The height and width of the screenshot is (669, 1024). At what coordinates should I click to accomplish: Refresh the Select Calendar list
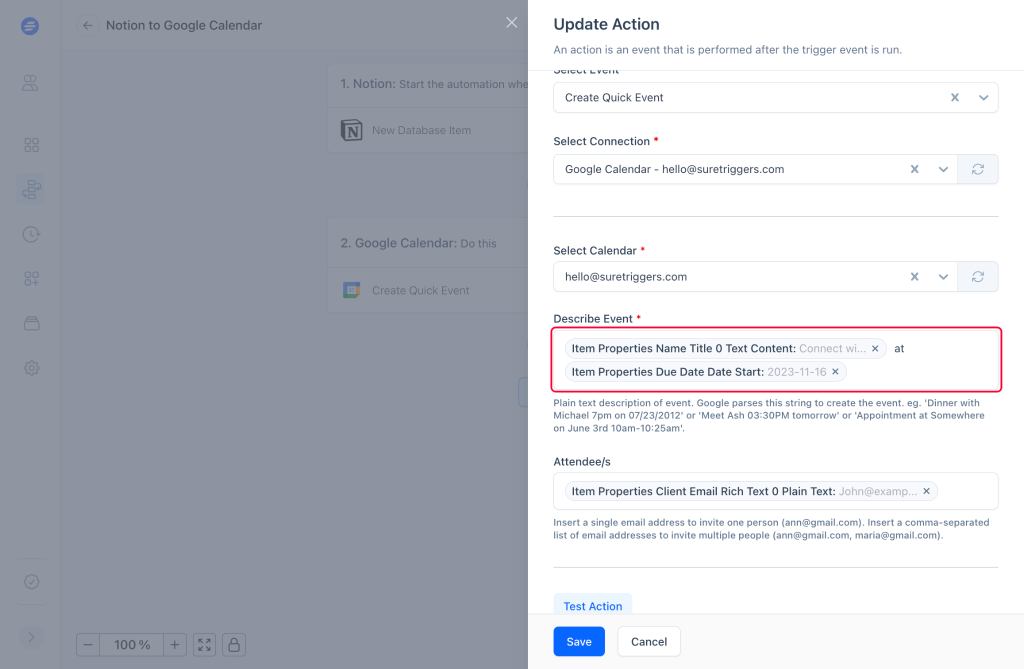tap(978, 276)
